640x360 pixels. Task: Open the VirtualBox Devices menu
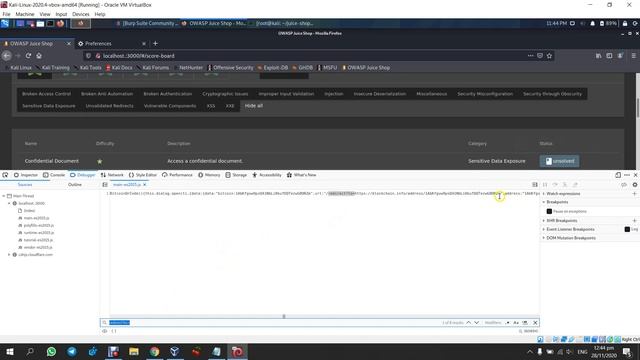(x=80, y=14)
